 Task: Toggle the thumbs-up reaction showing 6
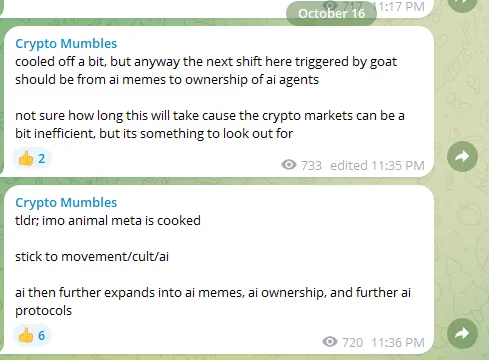(32, 335)
